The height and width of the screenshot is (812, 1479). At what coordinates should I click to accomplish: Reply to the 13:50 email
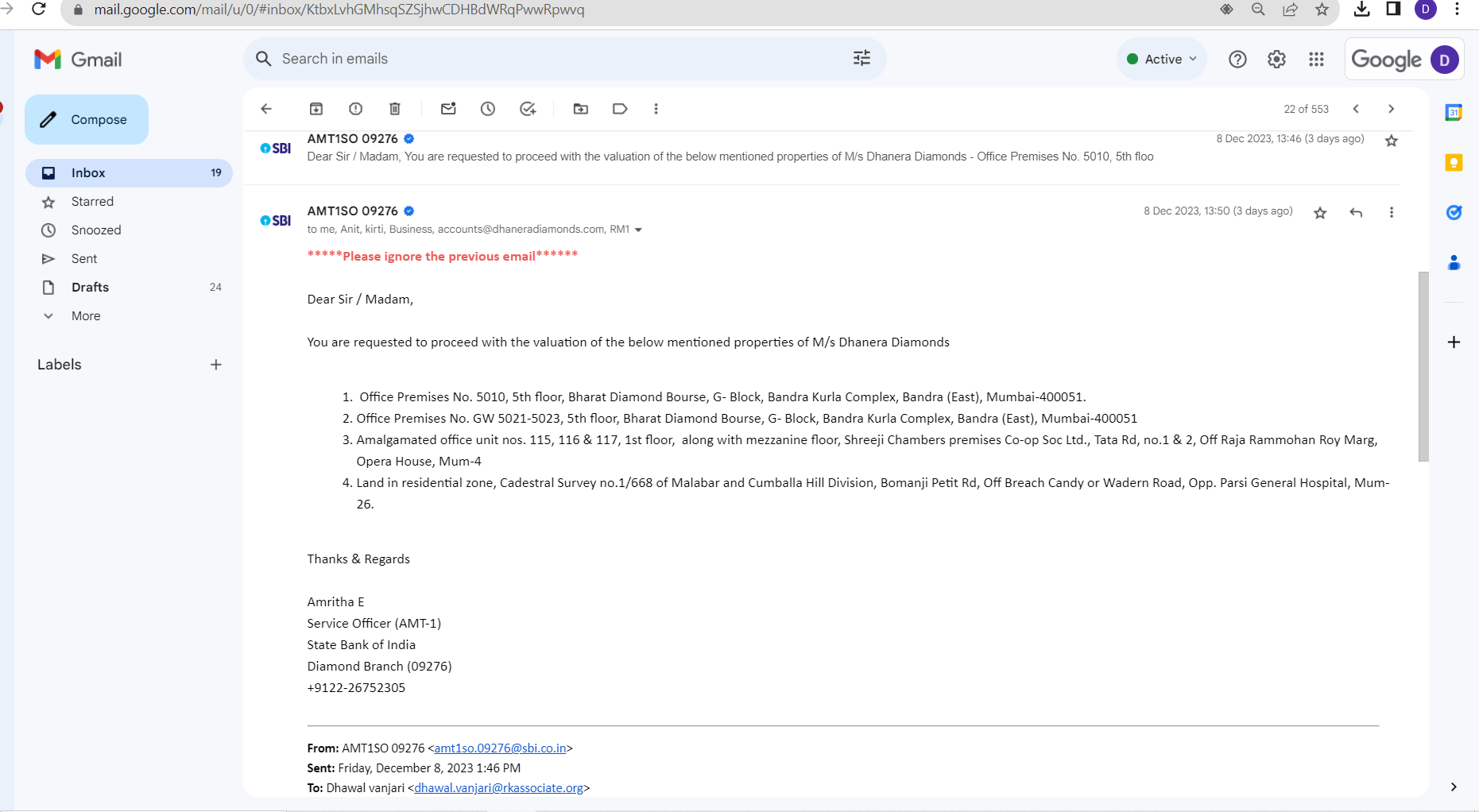coord(1356,212)
